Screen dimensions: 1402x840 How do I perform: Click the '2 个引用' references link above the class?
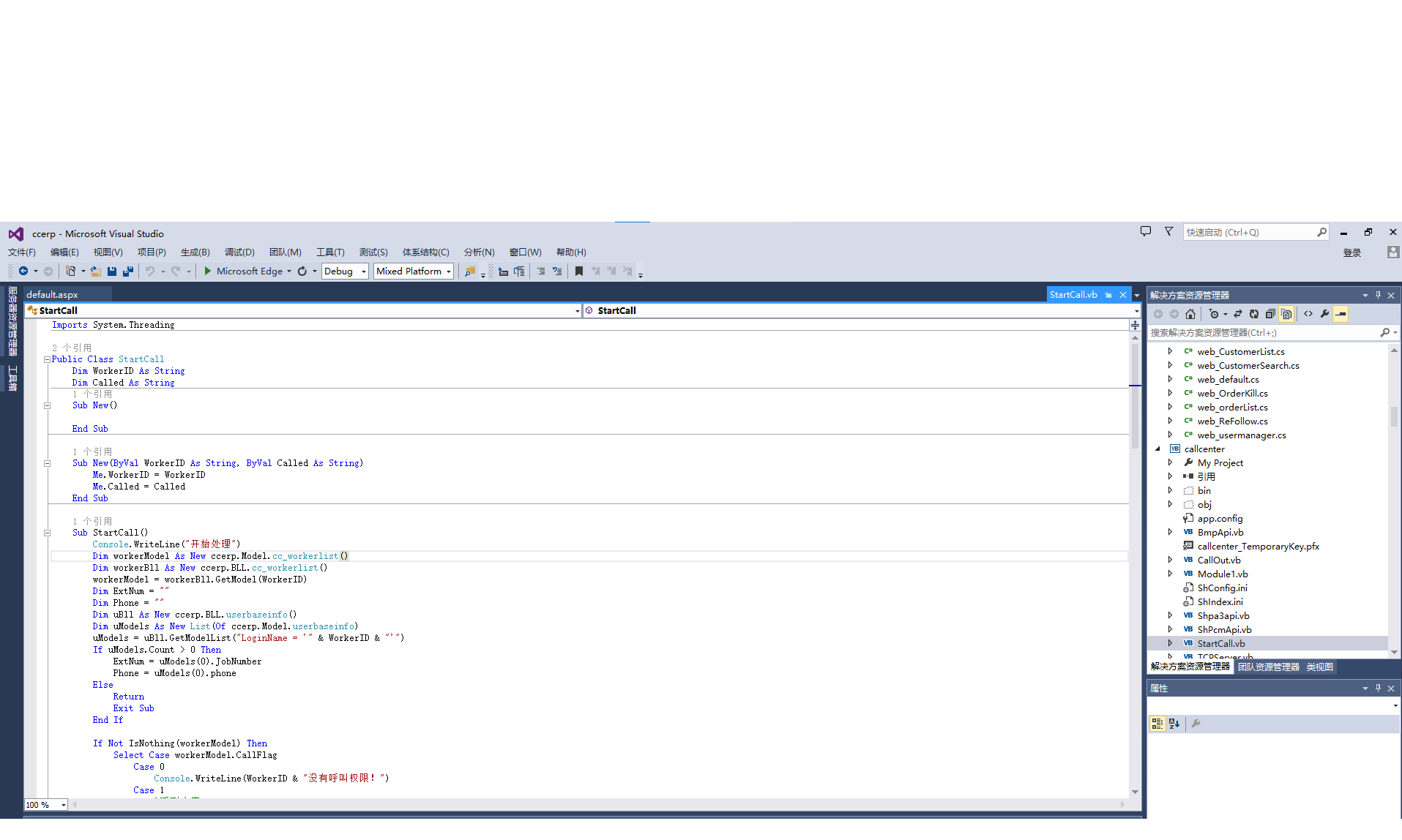pos(72,348)
